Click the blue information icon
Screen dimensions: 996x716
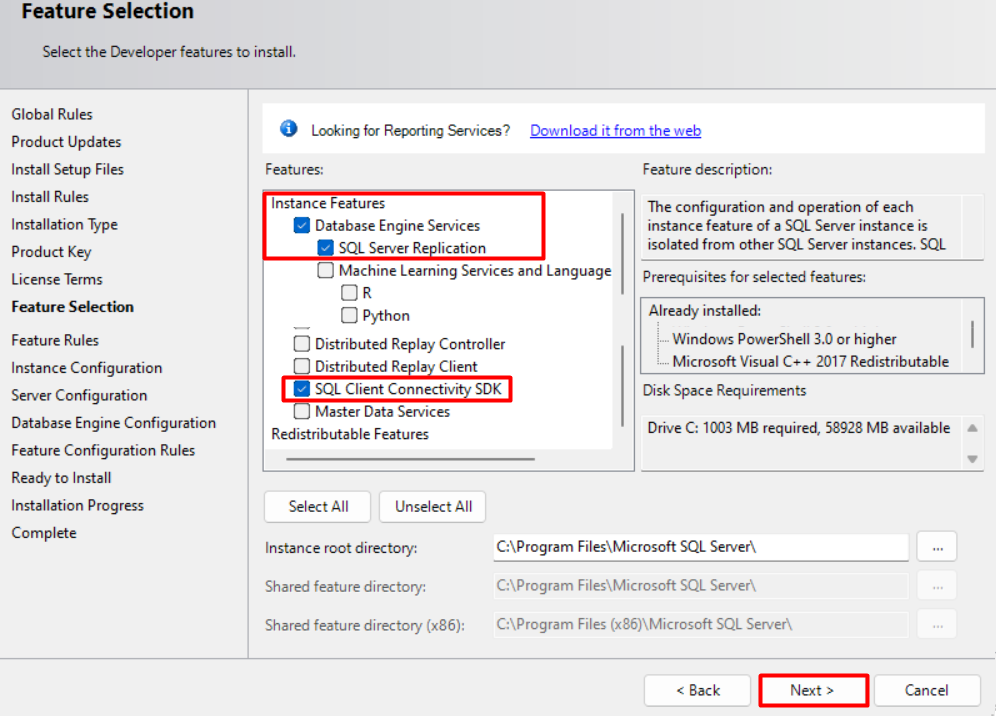click(x=288, y=129)
